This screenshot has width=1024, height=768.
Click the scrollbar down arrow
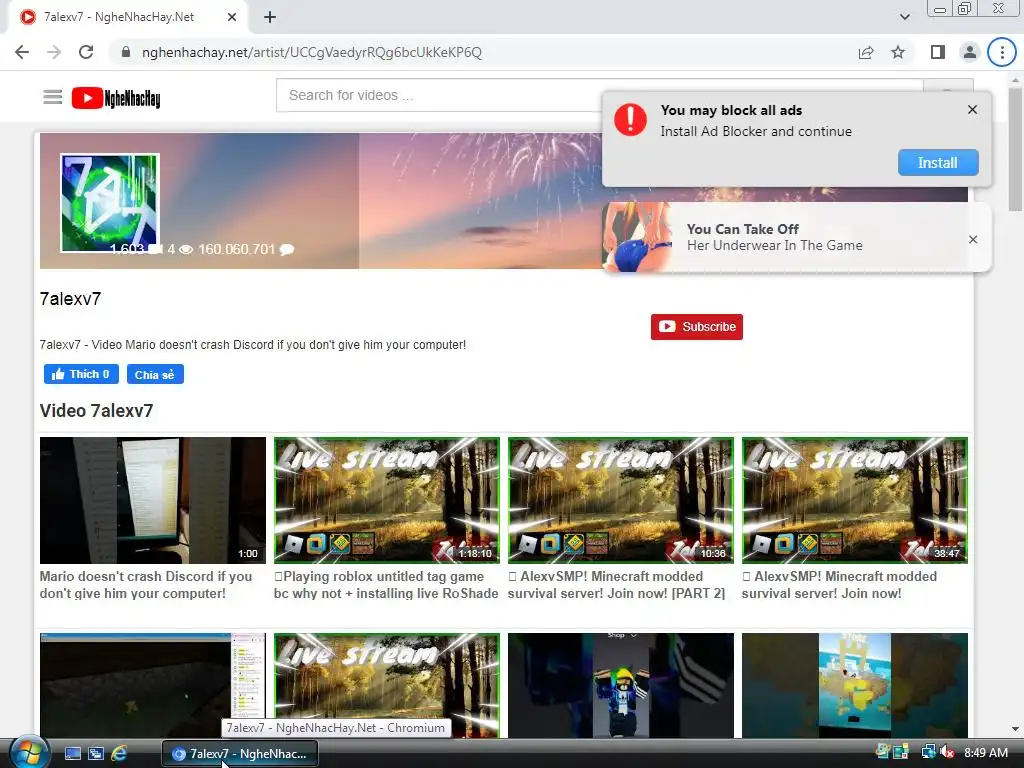point(1015,729)
